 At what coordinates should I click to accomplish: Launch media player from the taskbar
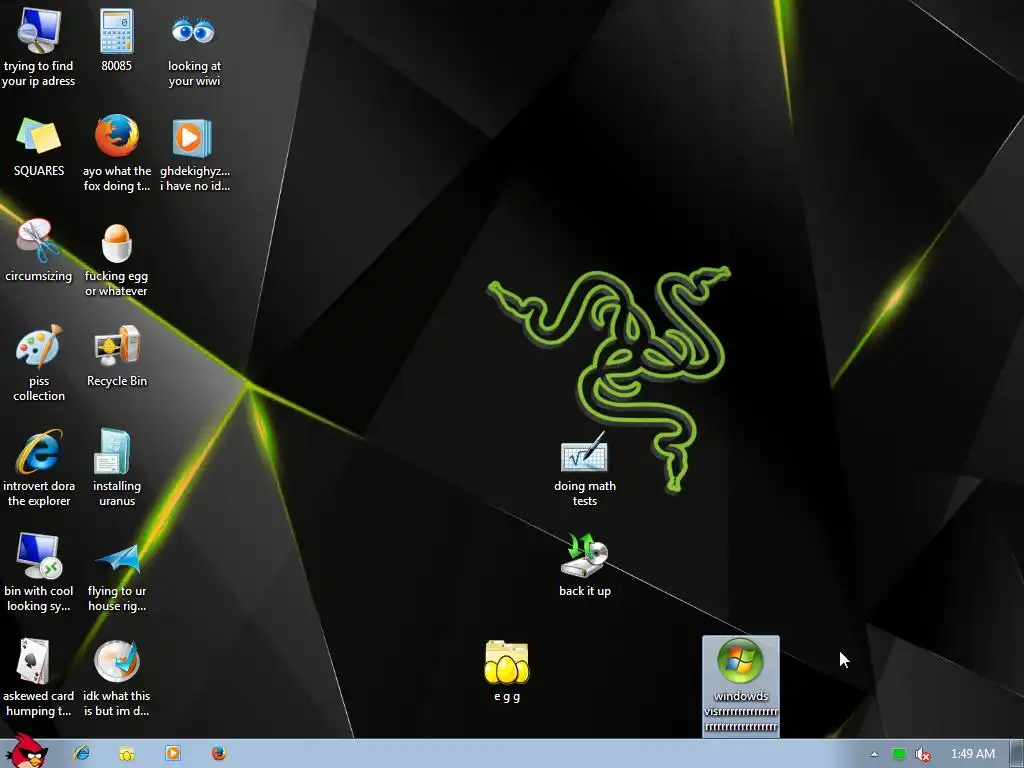pyautogui.click(x=172, y=754)
